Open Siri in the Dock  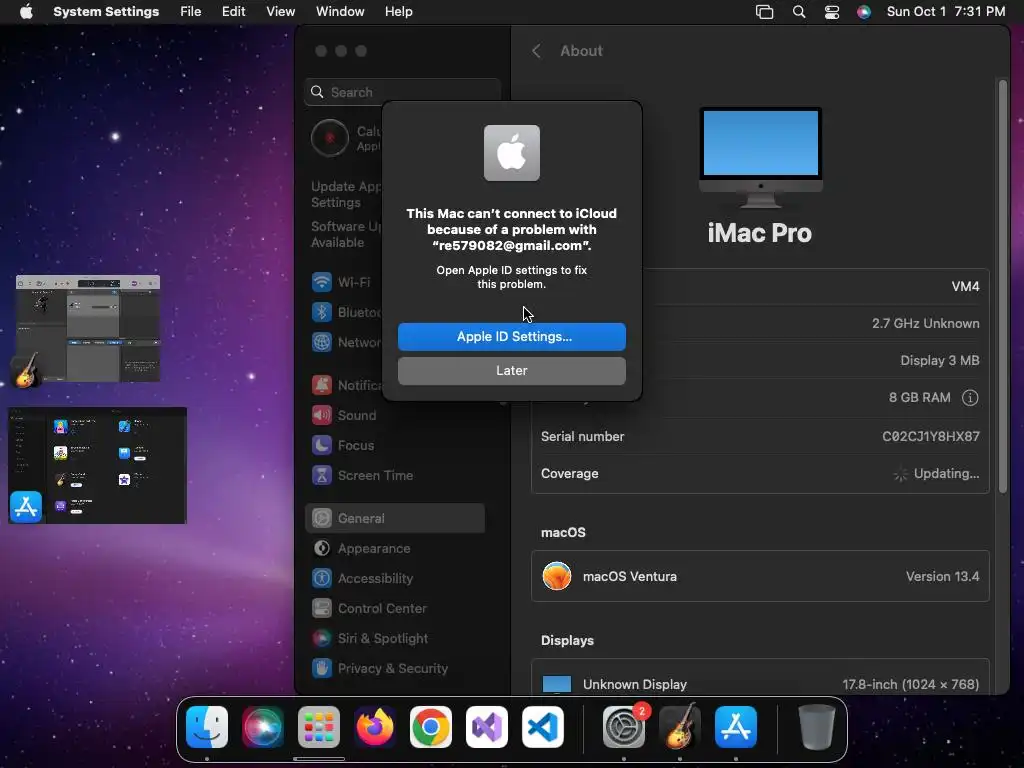point(263,727)
